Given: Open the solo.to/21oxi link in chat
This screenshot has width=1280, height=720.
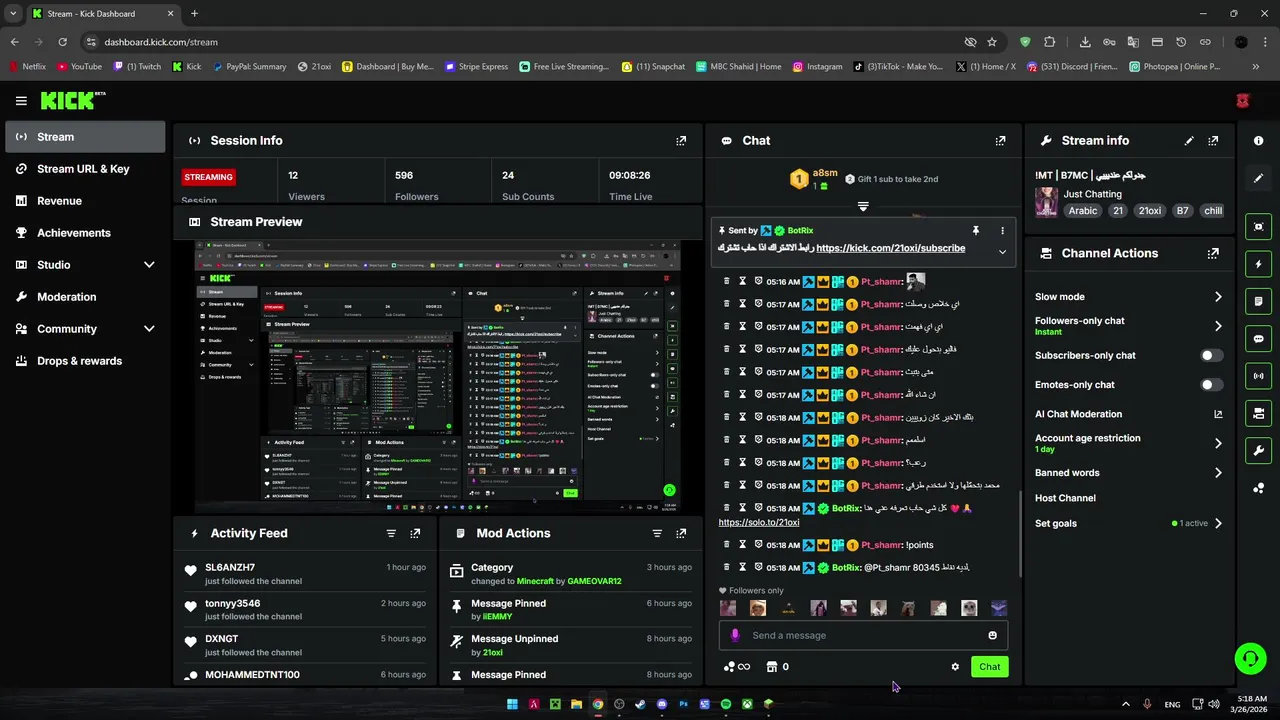Looking at the screenshot, I should pos(759,522).
